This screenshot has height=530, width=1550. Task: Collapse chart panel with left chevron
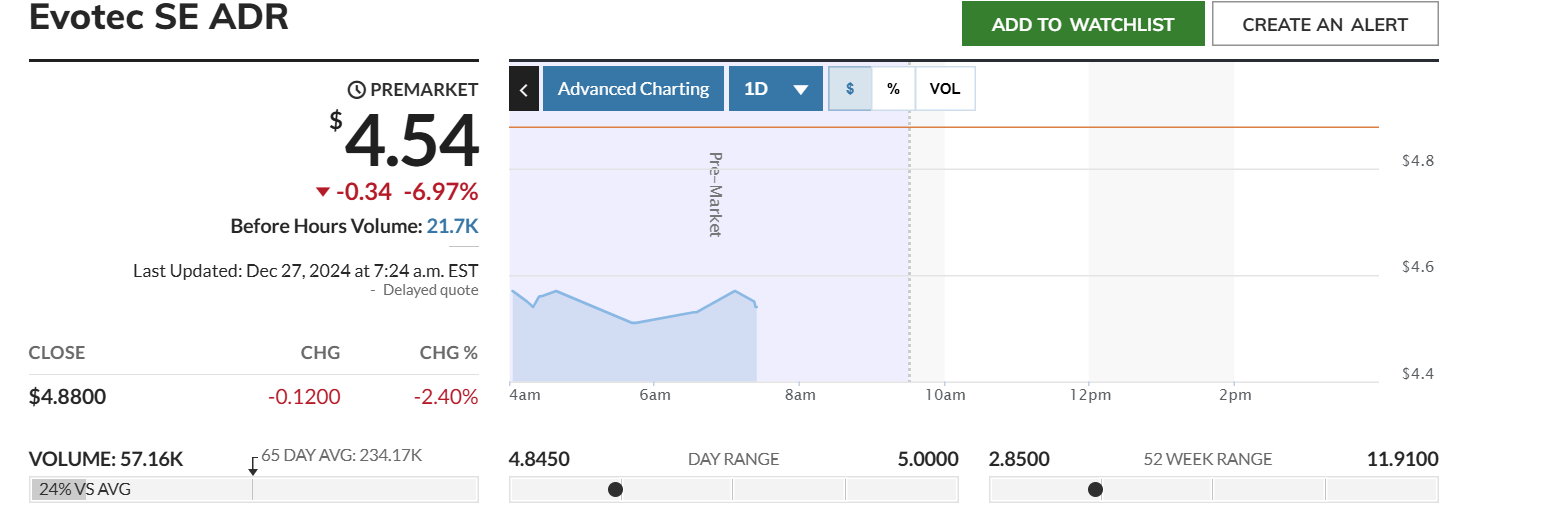[x=524, y=89]
